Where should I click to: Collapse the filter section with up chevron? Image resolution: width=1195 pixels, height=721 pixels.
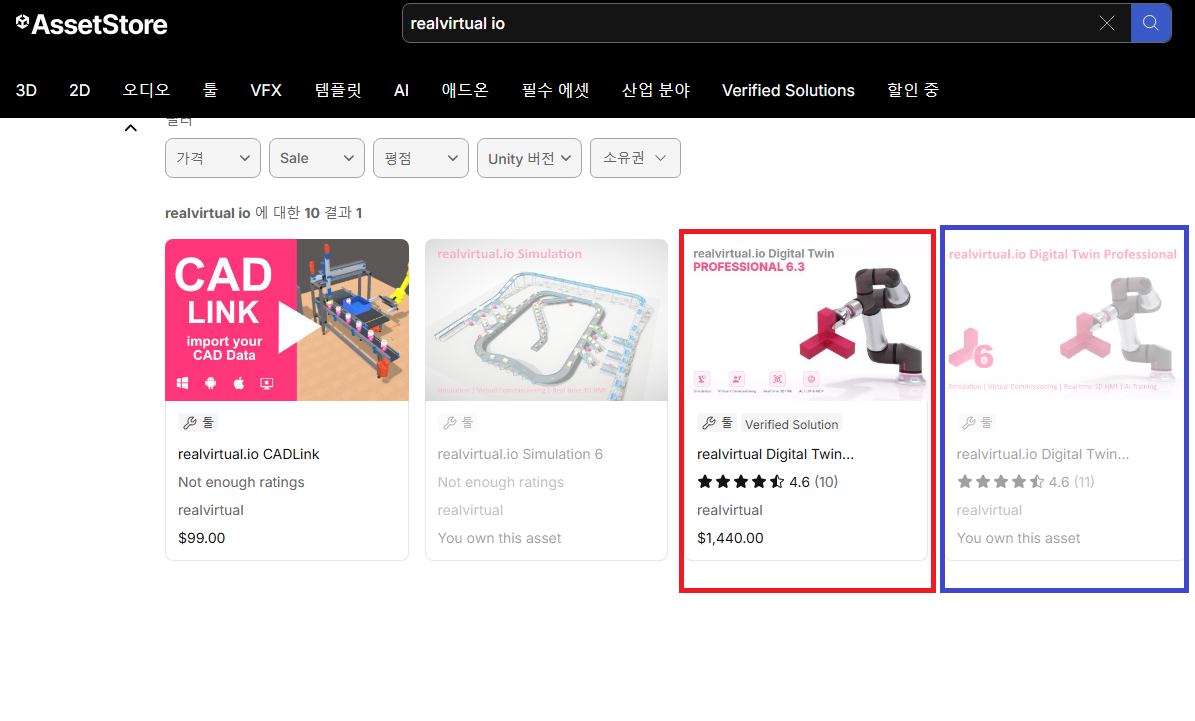(x=131, y=128)
